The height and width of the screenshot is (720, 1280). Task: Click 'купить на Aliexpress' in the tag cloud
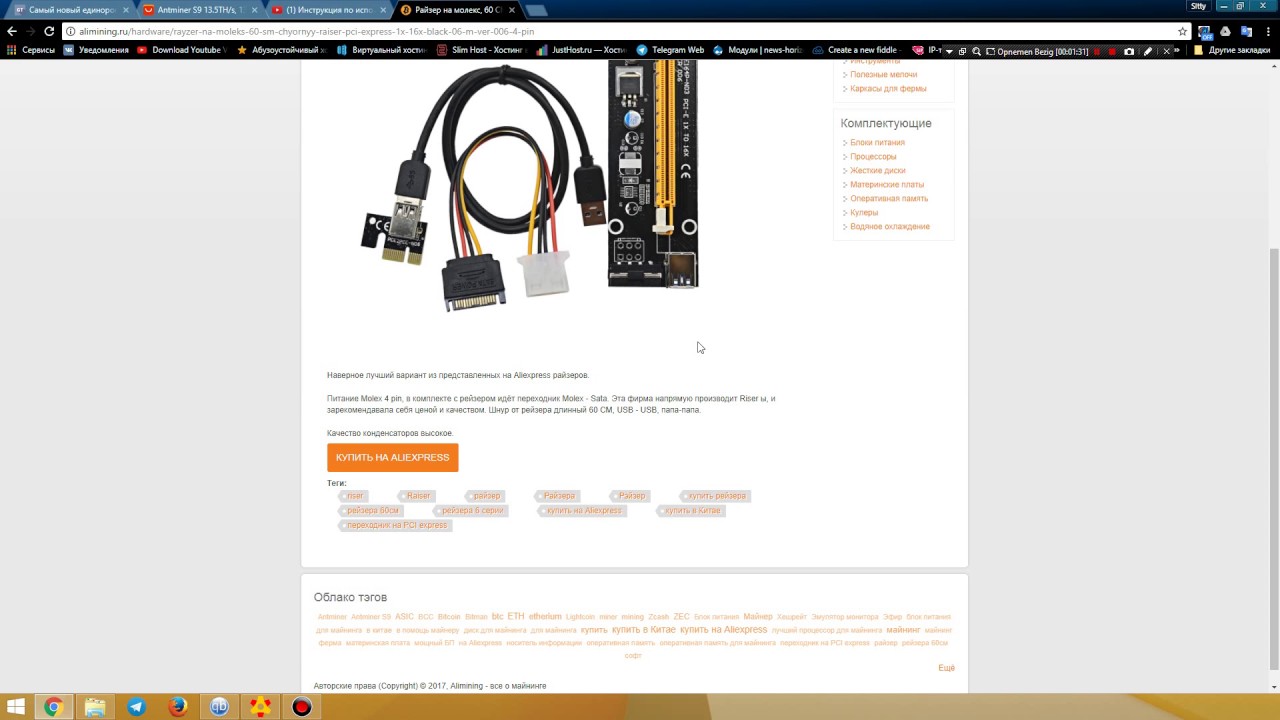tap(723, 630)
